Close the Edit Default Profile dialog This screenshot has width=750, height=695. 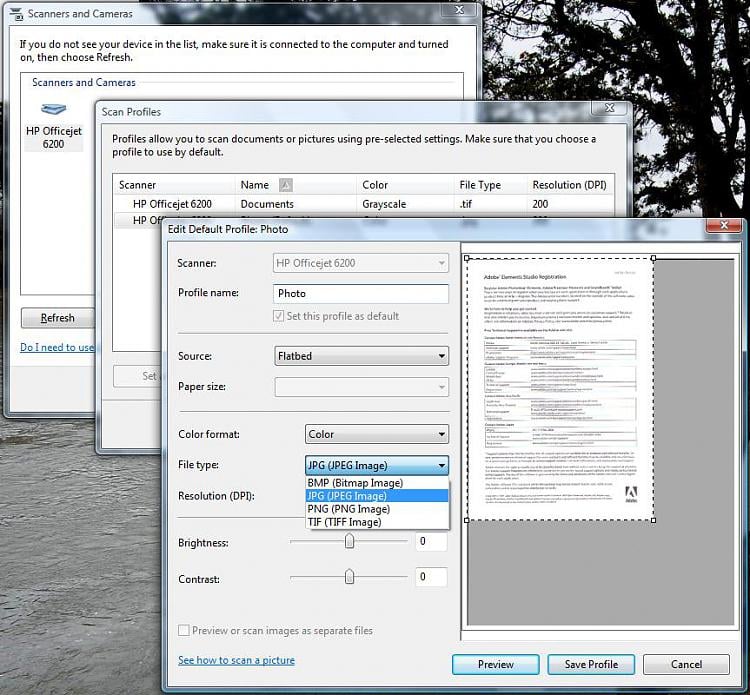(724, 225)
